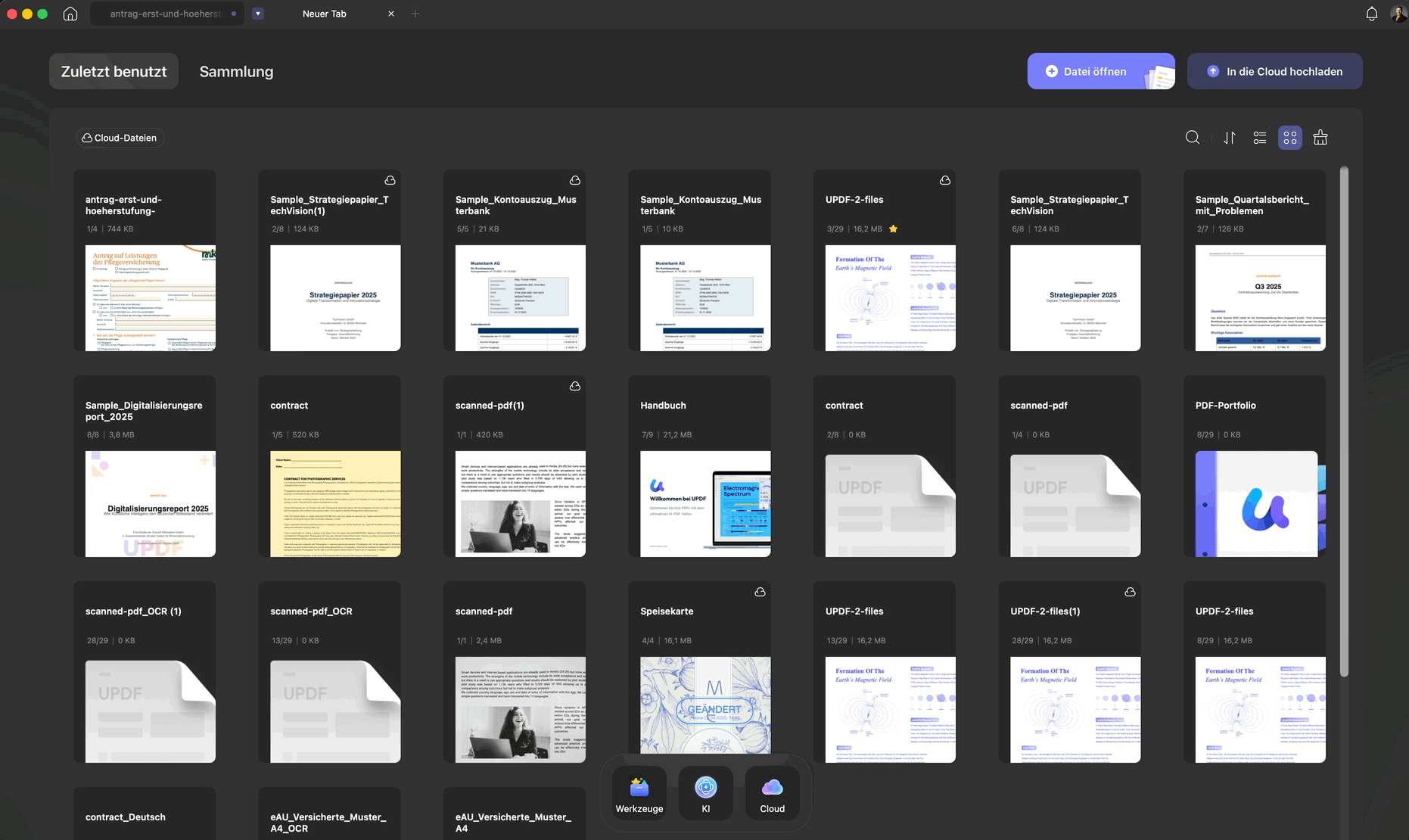
Task: Open the Handbuch thumbnail
Action: 705,504
